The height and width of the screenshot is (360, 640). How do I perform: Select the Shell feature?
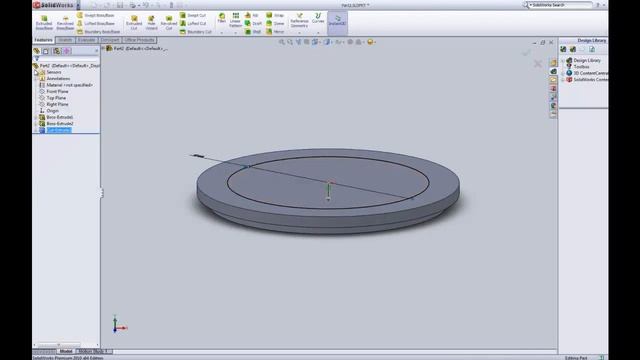[253, 31]
